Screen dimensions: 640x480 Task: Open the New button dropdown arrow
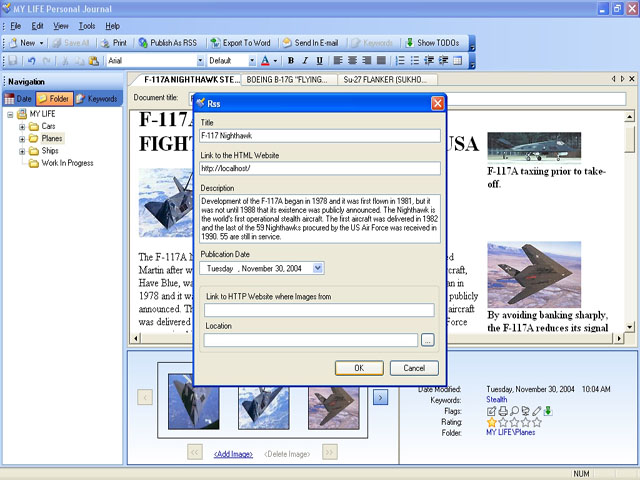41,43
